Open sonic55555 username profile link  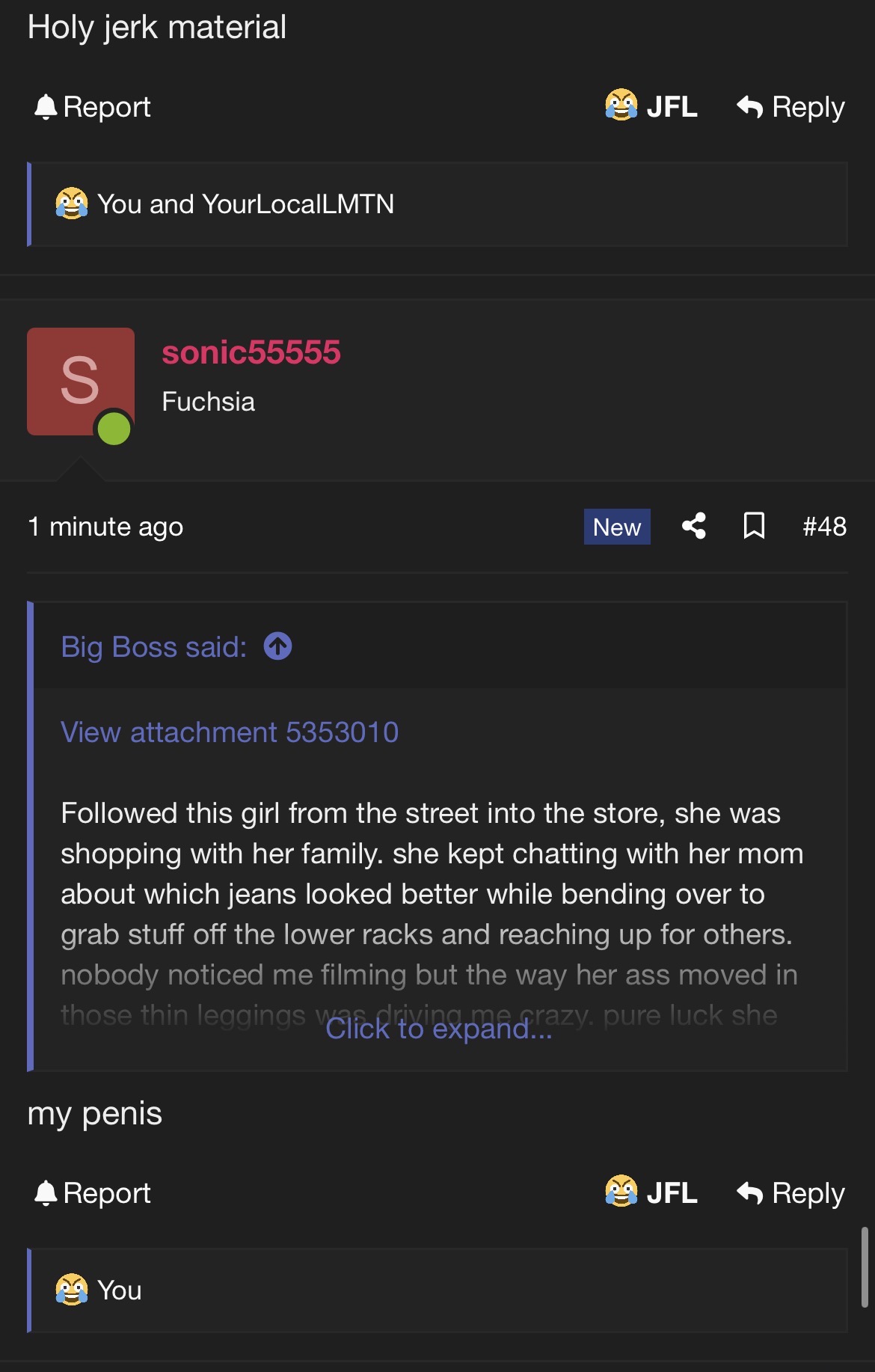pyautogui.click(x=251, y=352)
